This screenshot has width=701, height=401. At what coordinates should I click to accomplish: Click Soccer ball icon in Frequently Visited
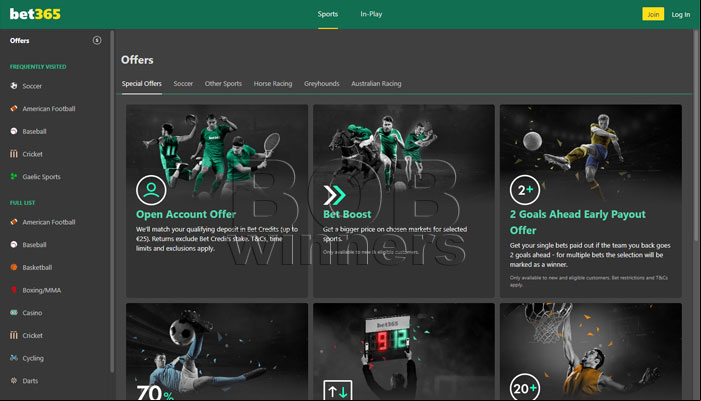[x=14, y=86]
